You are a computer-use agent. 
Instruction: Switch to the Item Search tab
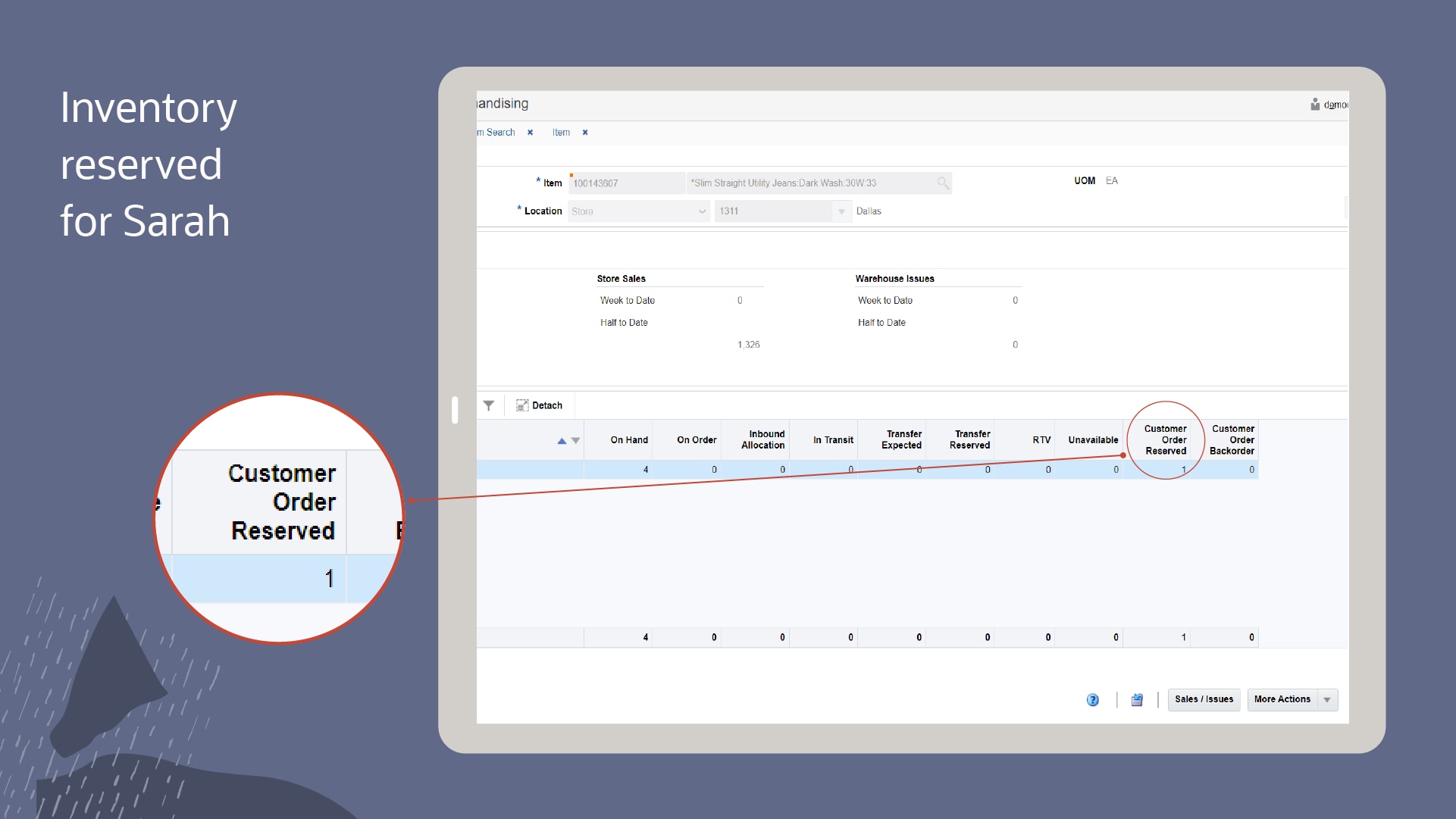[498, 133]
